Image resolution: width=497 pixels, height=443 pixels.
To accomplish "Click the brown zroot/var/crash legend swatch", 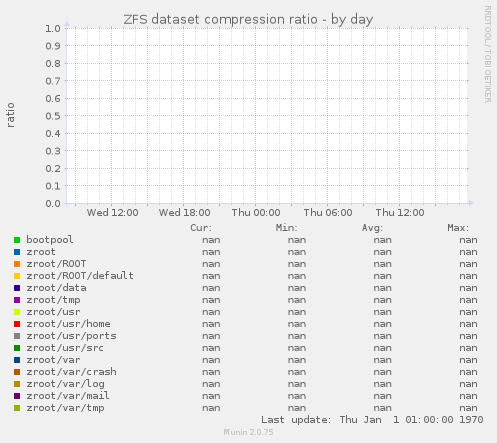I will click(17, 372).
